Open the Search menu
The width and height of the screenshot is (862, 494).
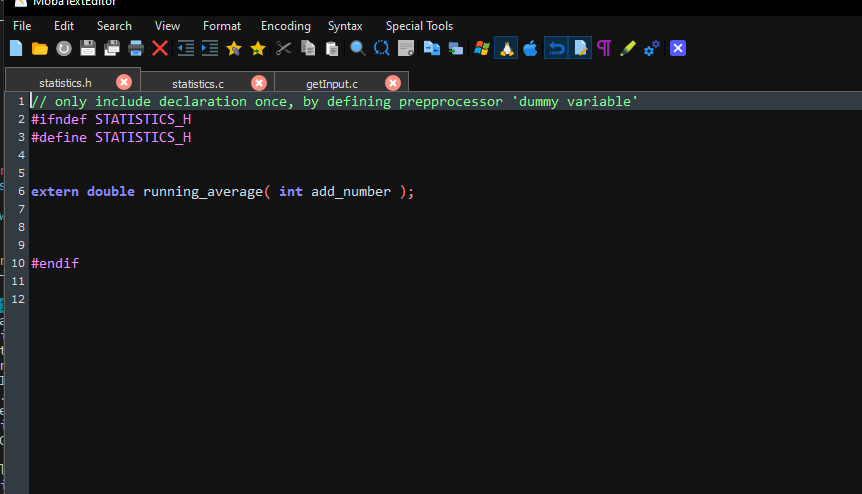point(114,26)
